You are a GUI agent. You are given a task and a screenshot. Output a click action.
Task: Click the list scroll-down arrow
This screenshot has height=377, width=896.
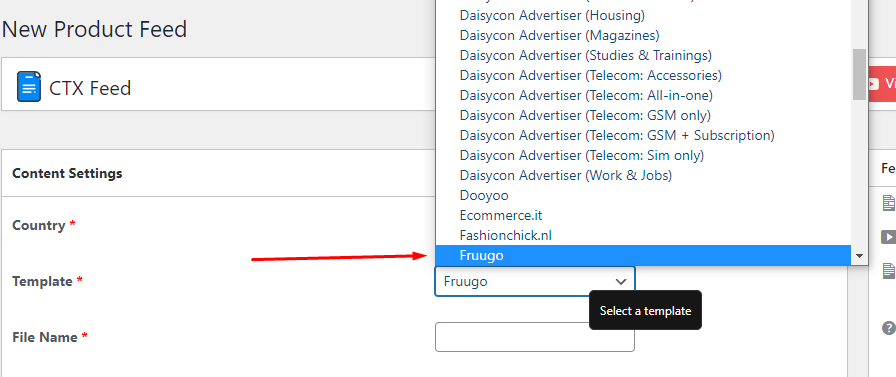point(859,256)
